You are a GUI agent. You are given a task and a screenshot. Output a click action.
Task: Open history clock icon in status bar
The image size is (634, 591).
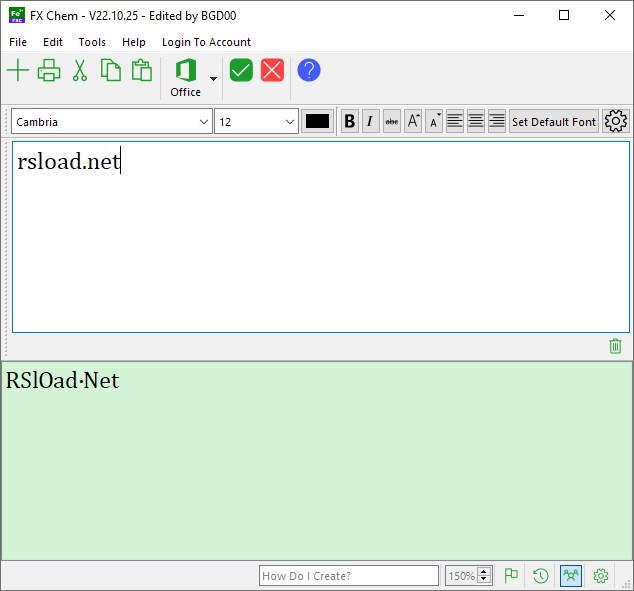(541, 576)
